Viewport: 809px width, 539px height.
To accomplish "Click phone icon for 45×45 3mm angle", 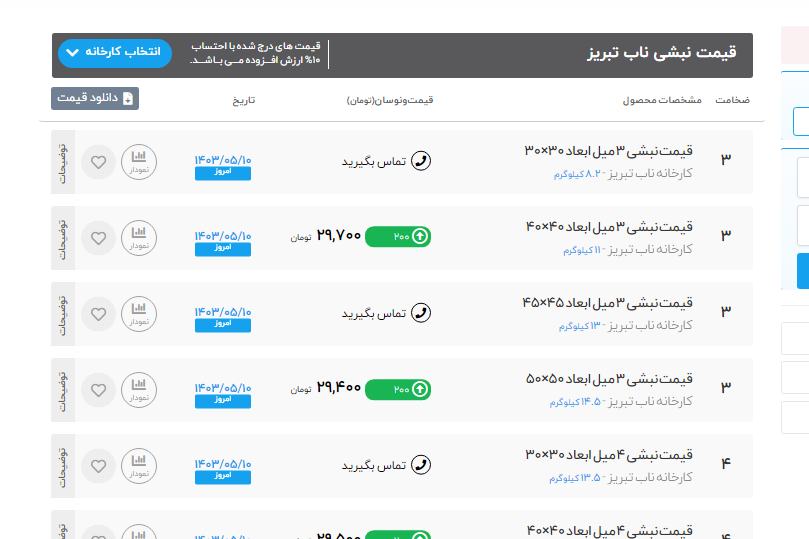I will 421,313.
